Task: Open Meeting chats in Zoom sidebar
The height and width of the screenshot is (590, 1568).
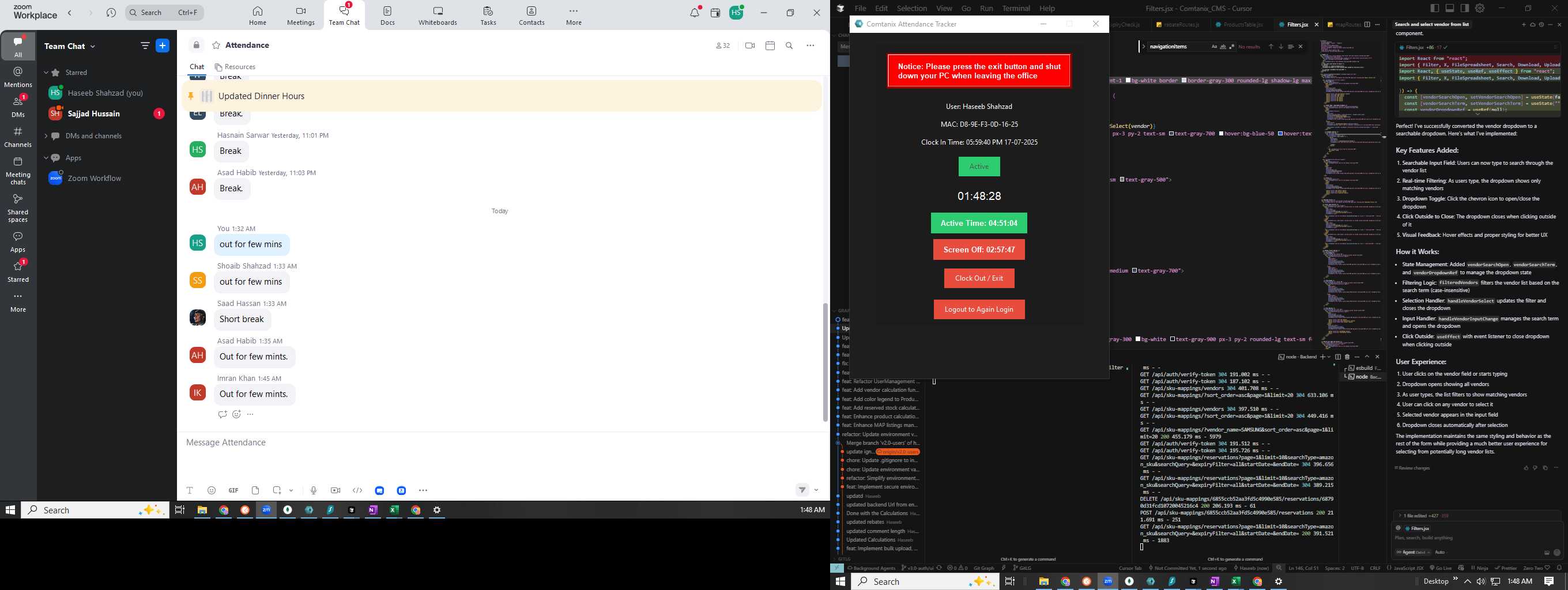Action: tap(18, 171)
